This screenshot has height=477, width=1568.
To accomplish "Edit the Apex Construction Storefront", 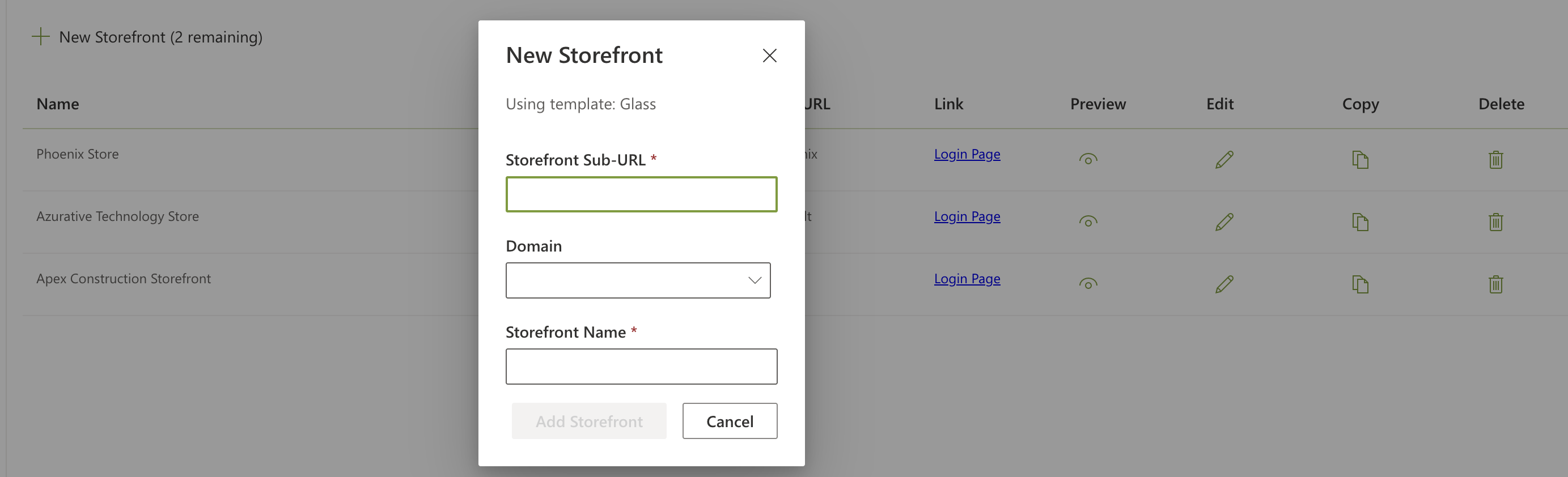I will click(x=1224, y=283).
